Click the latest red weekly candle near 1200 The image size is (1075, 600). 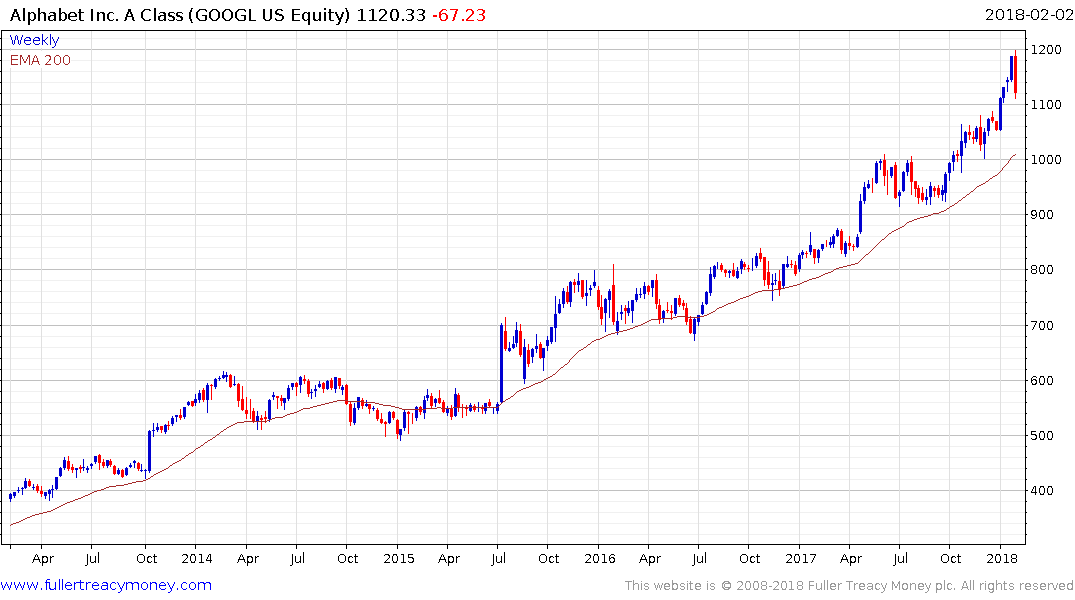(x=1015, y=74)
